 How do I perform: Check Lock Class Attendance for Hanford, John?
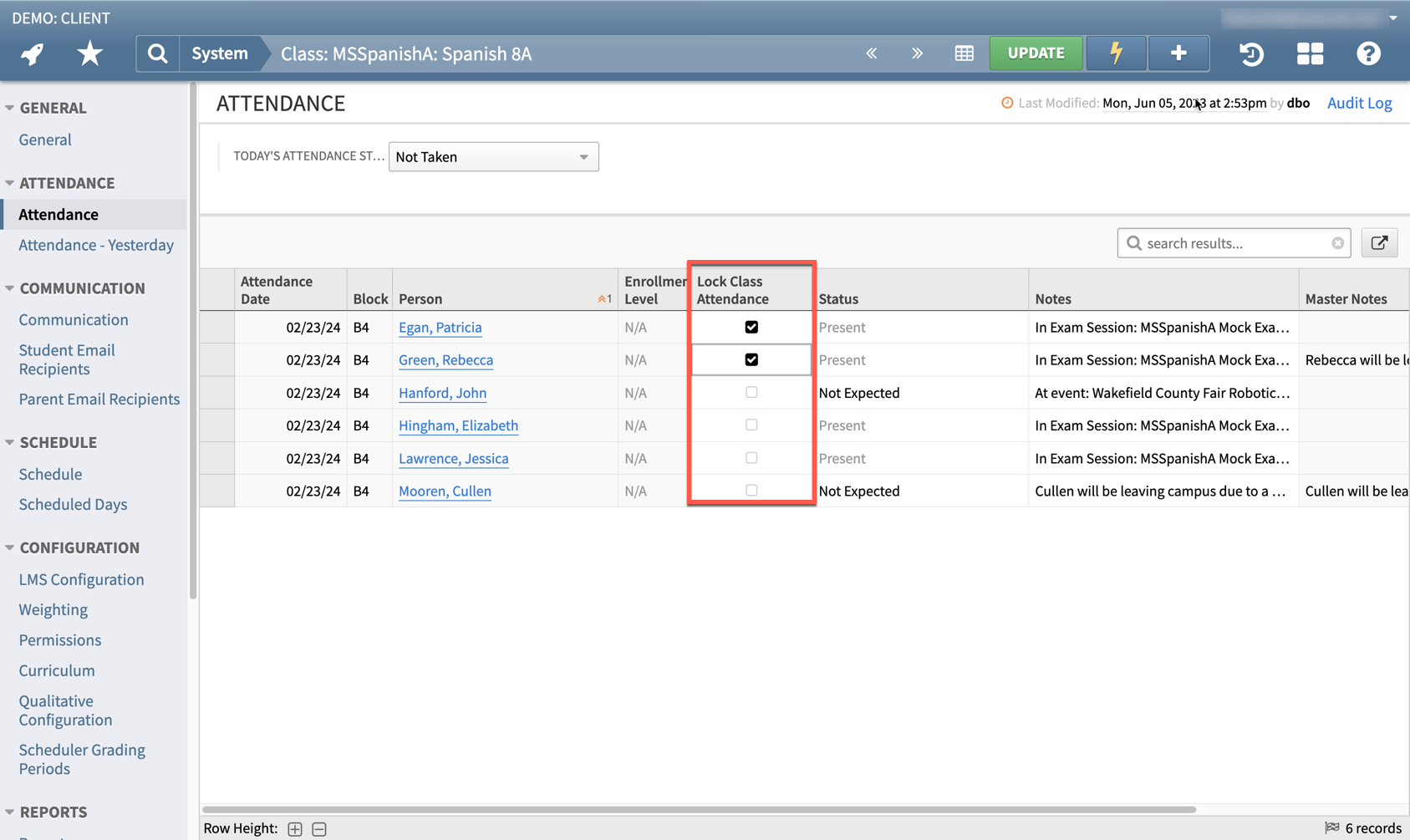point(751,392)
